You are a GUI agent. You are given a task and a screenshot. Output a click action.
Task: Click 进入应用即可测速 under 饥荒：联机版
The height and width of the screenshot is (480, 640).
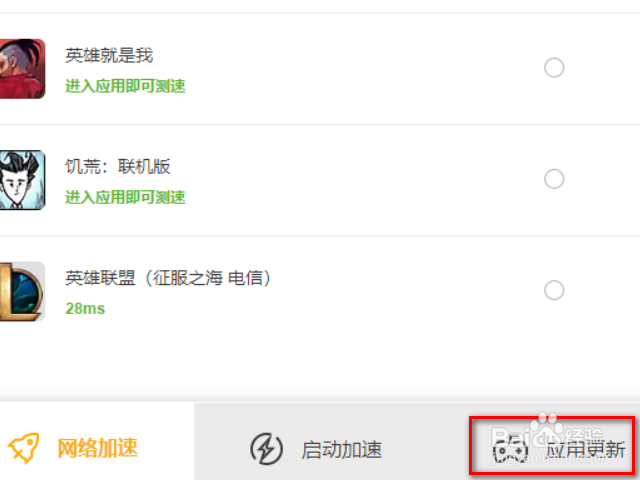coord(125,198)
